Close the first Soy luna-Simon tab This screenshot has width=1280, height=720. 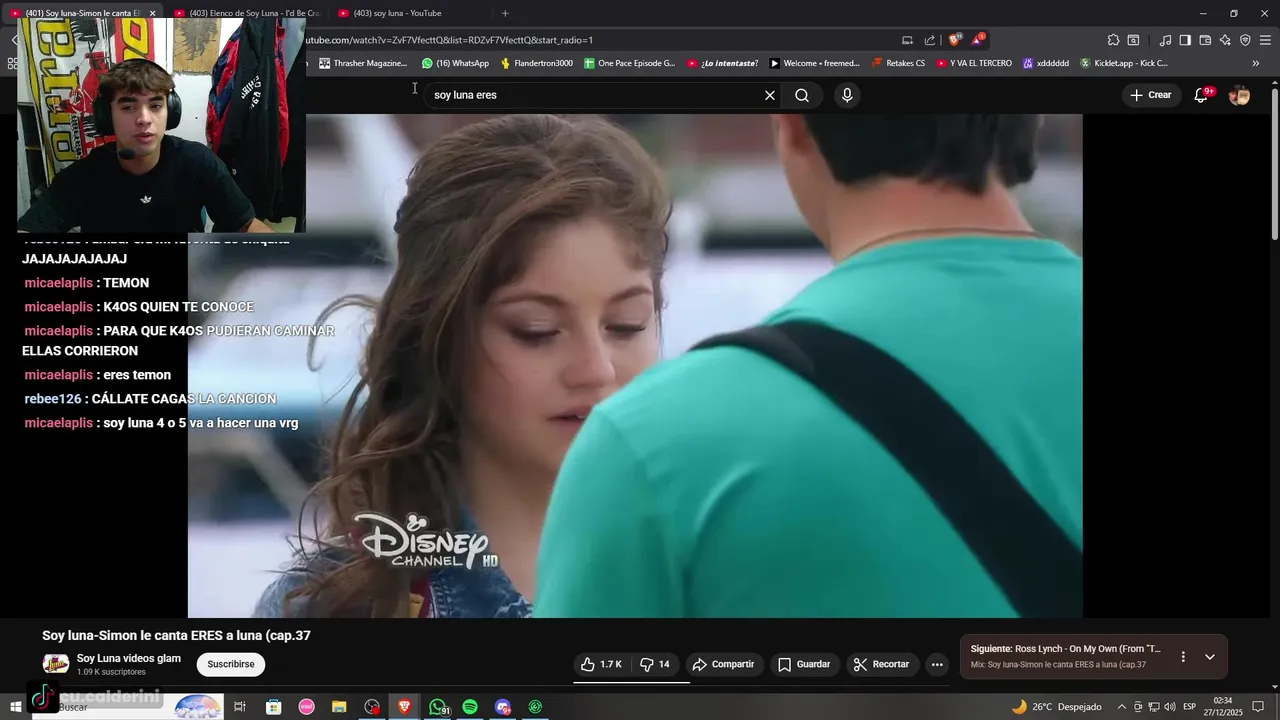152,13
